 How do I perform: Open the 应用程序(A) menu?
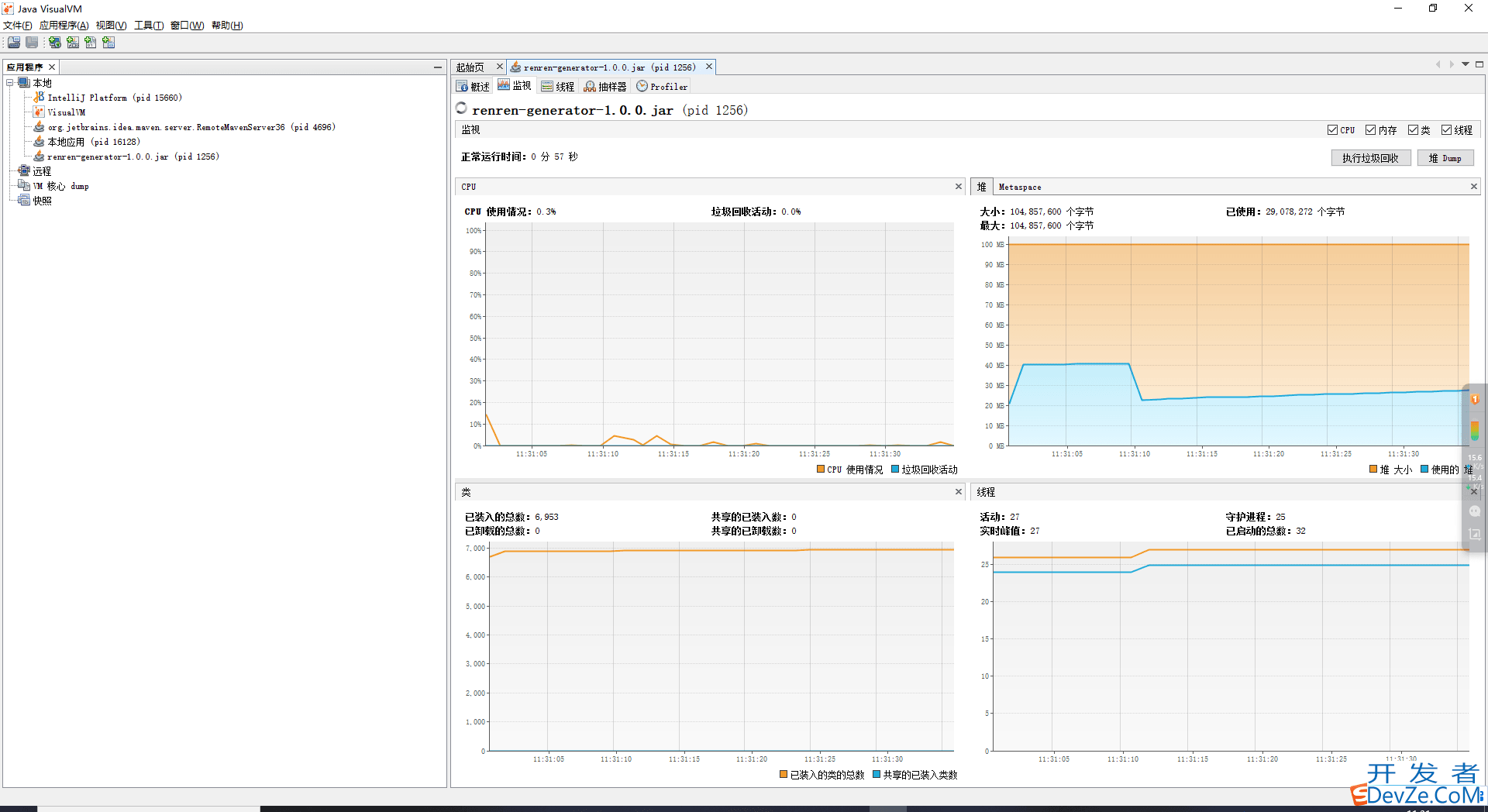pos(64,26)
